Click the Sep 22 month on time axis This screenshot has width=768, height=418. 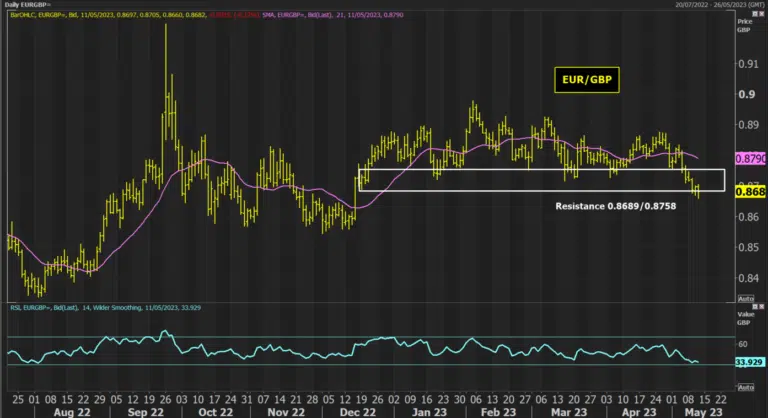[145, 412]
